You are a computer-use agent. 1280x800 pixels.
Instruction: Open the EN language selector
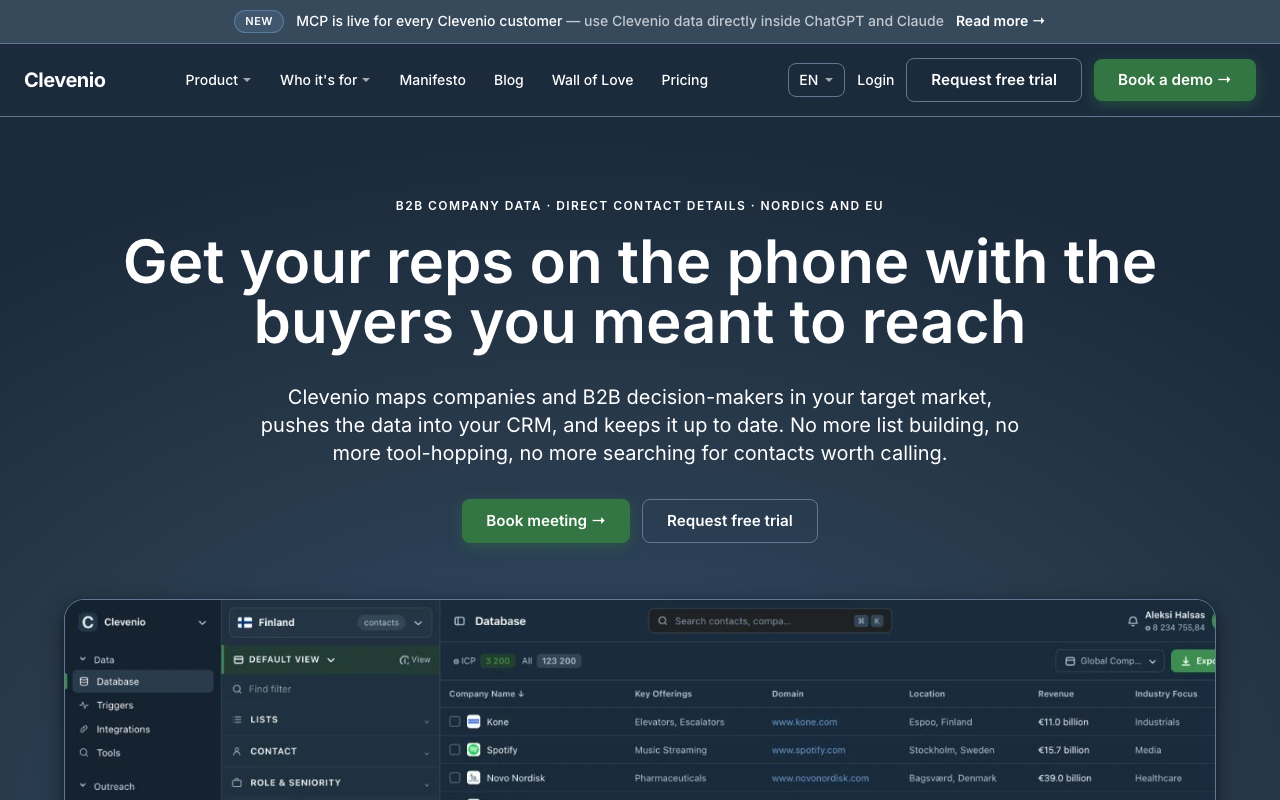click(x=816, y=80)
